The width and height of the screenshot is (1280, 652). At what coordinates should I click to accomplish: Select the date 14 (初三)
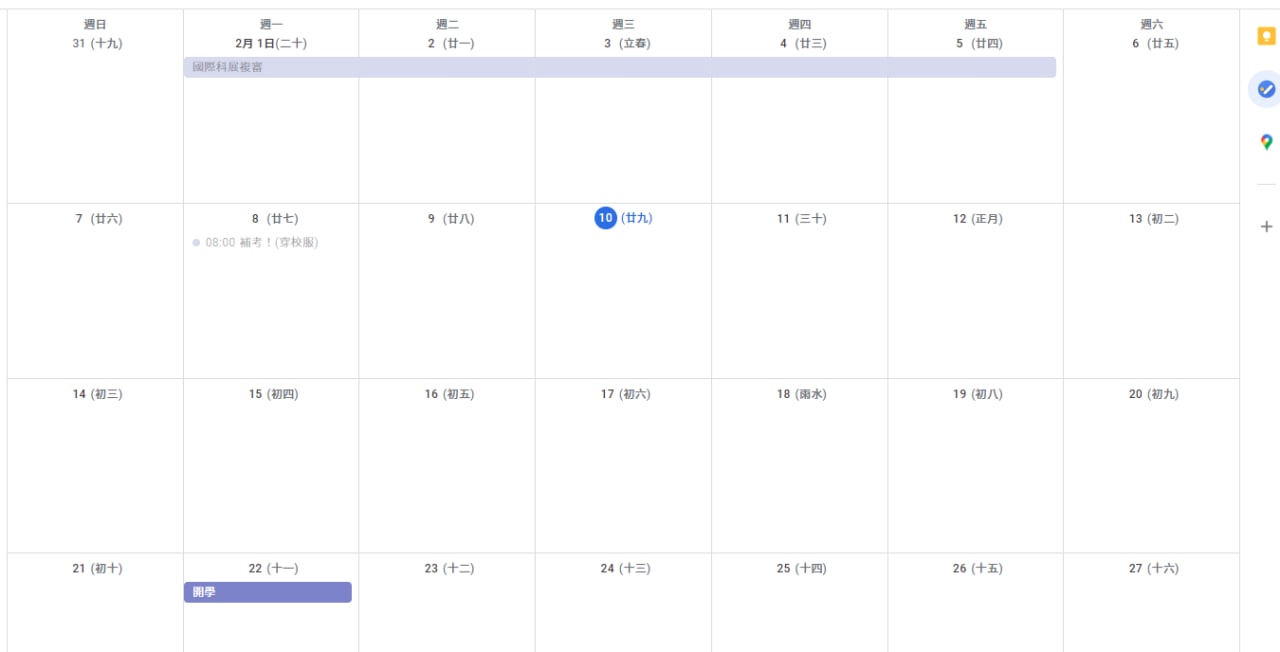click(x=97, y=394)
